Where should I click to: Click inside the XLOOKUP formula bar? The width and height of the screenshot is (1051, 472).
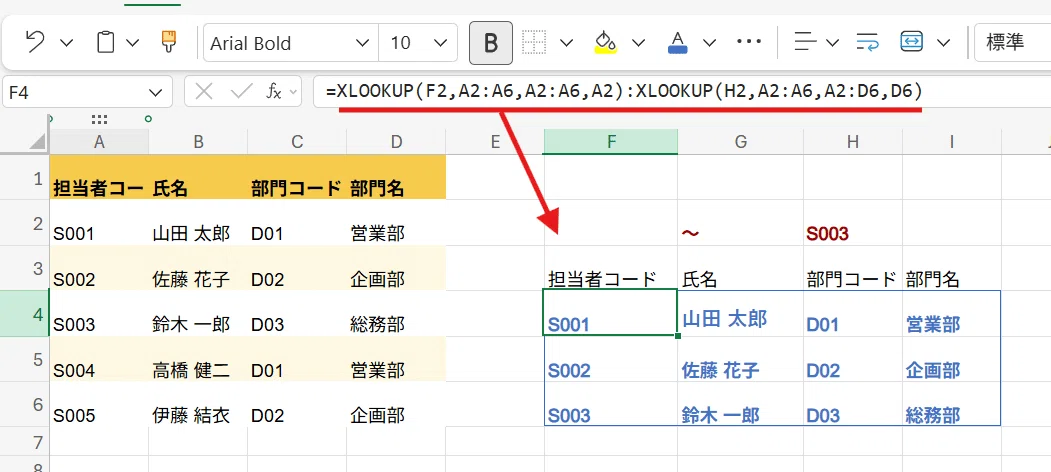[x=682, y=92]
